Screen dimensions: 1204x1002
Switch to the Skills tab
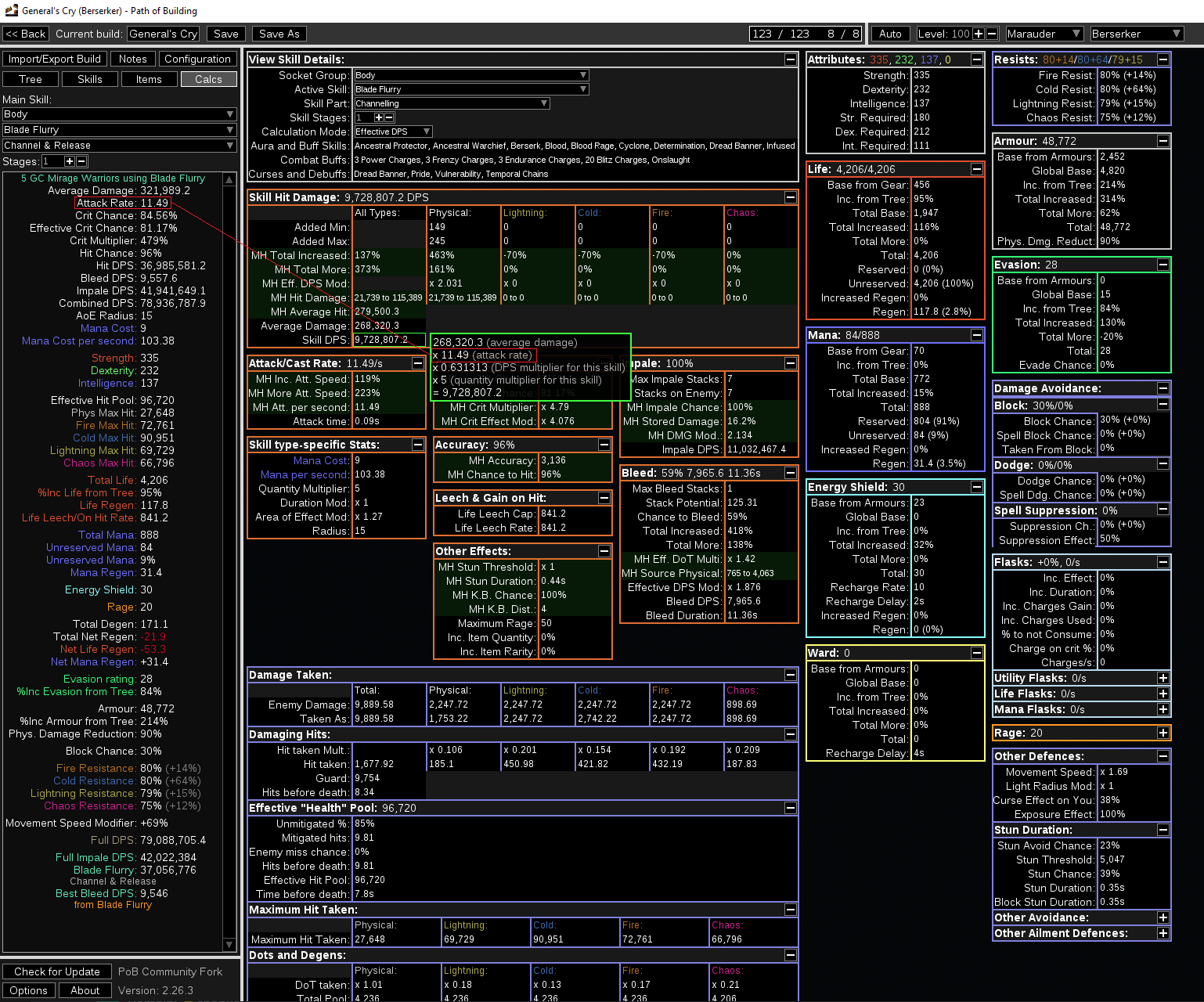point(90,79)
